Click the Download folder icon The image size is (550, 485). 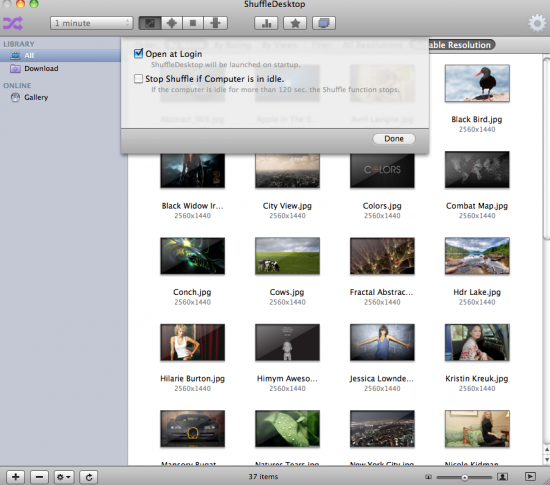15,68
